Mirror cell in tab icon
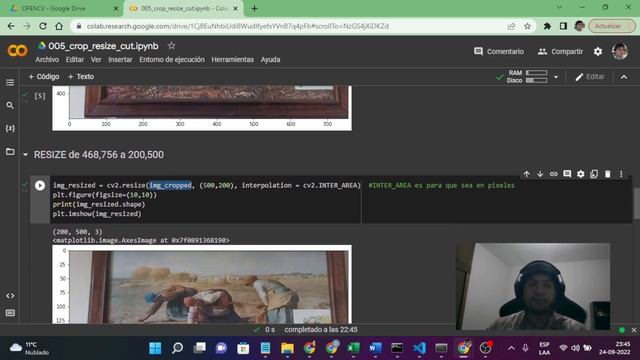The height and width of the screenshot is (360, 640). pos(594,174)
